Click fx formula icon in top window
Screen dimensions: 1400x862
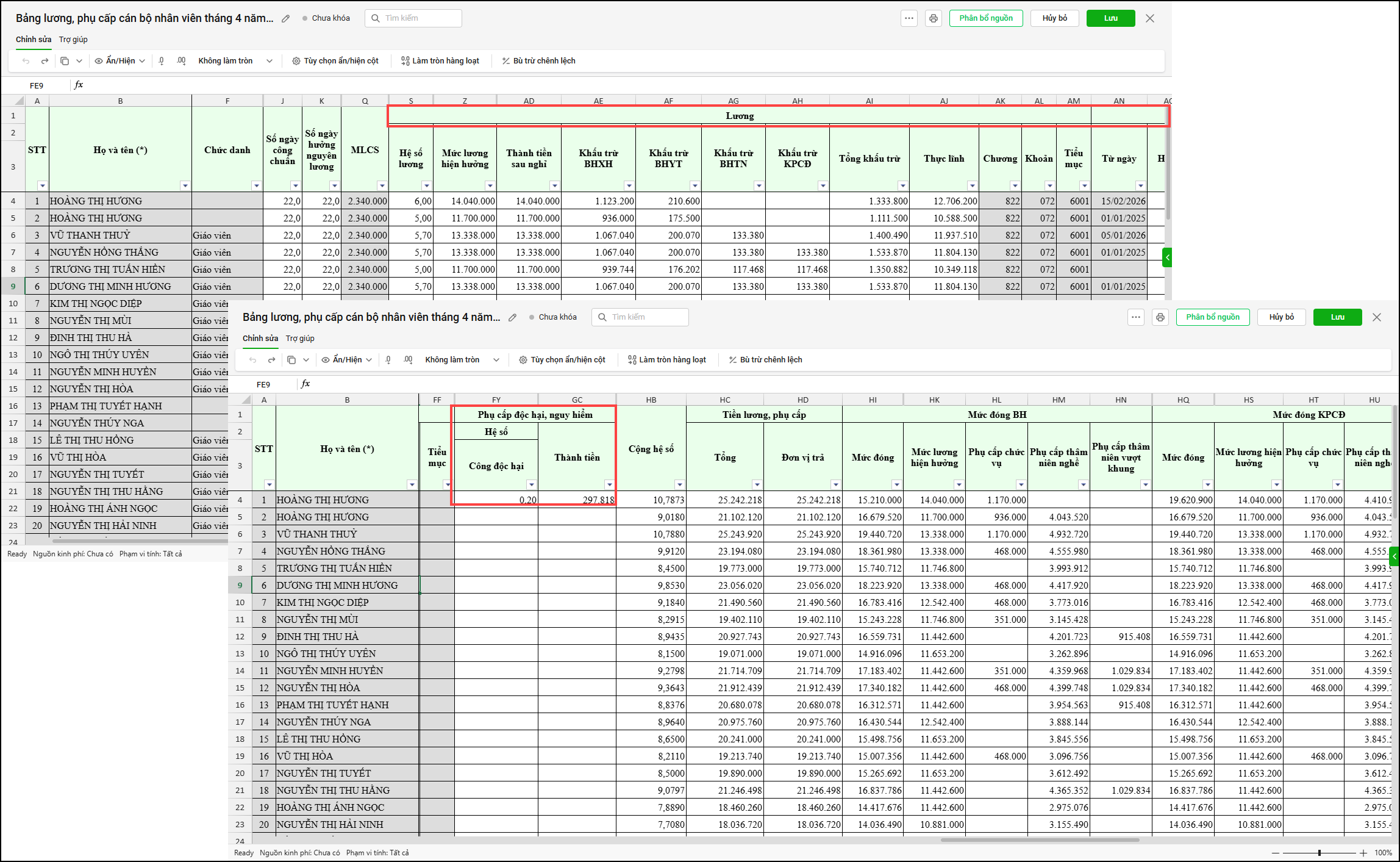[x=79, y=85]
